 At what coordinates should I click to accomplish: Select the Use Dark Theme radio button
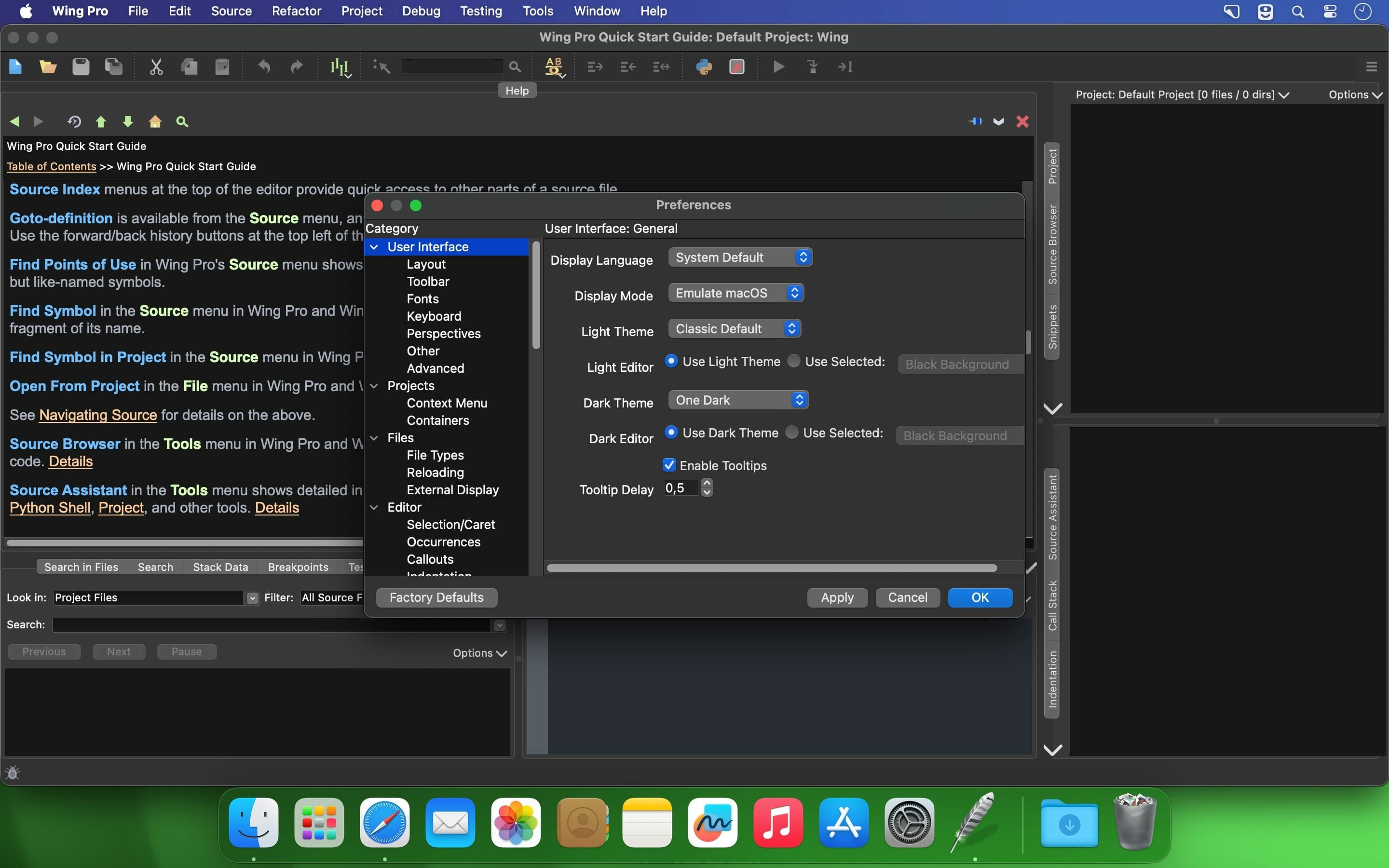tap(670, 432)
